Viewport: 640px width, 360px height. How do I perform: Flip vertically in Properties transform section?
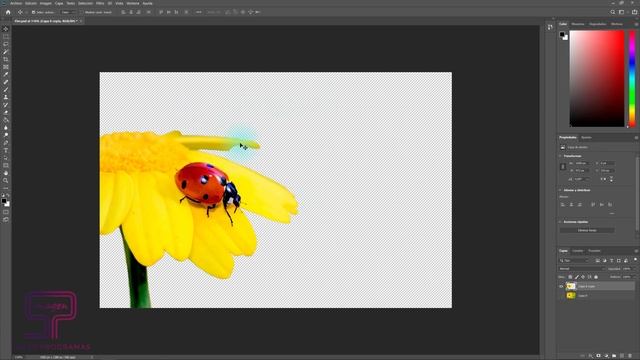pos(611,179)
